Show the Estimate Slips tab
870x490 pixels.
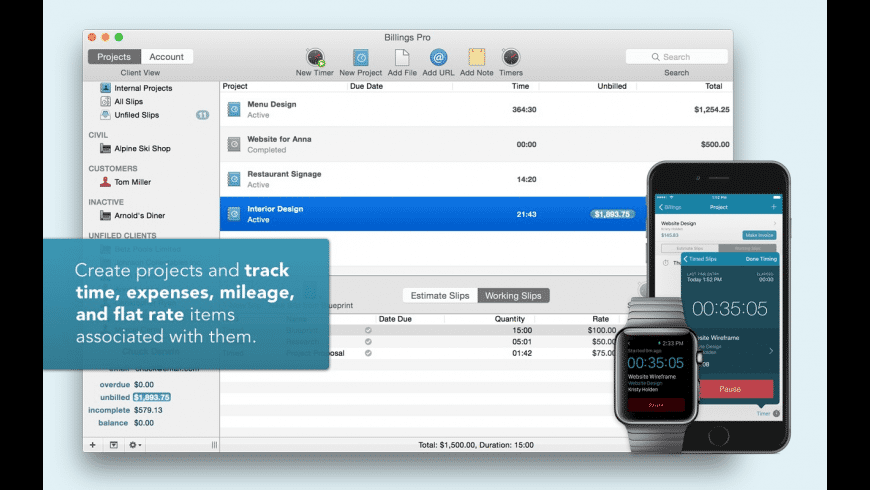coord(440,295)
